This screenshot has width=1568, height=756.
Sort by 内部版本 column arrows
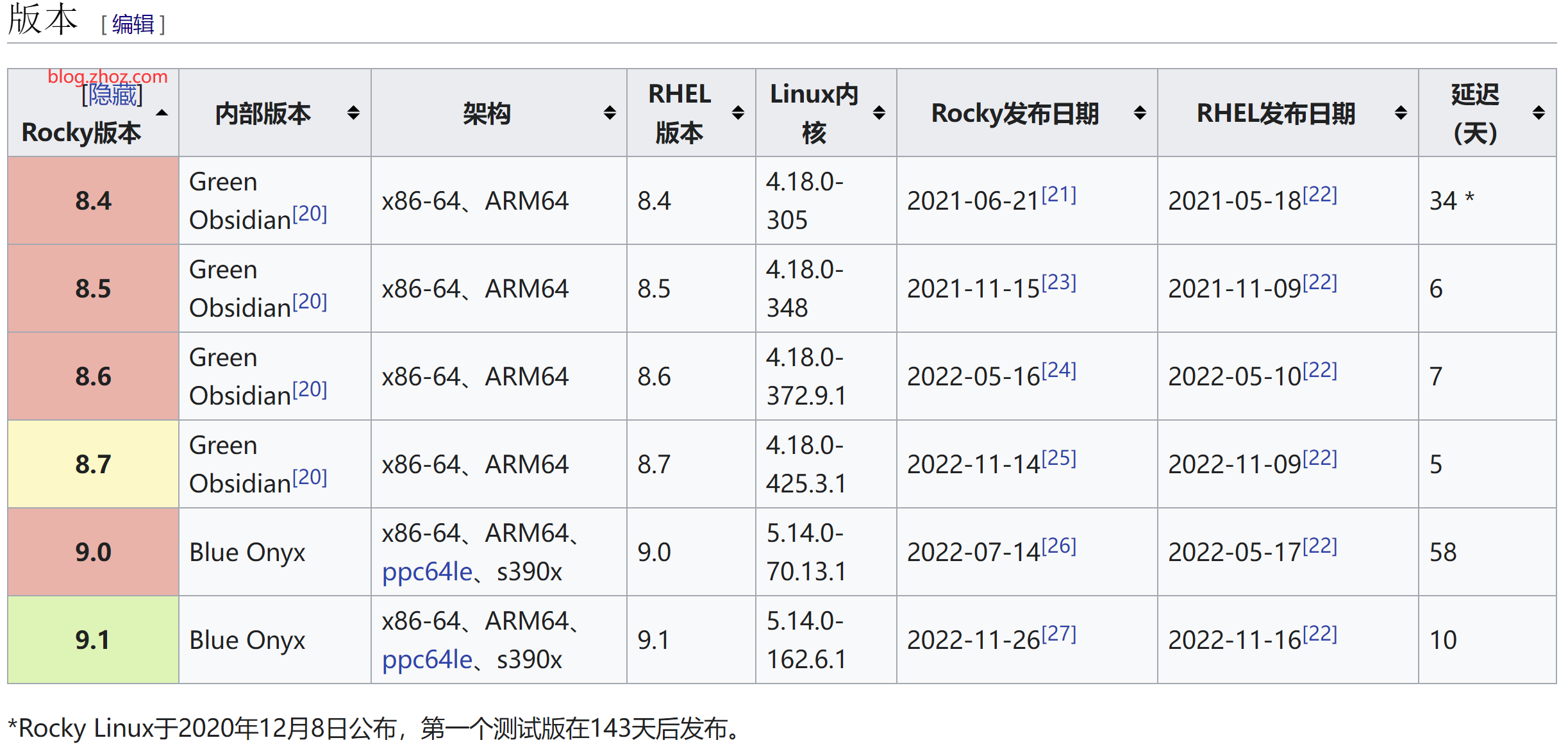(353, 113)
